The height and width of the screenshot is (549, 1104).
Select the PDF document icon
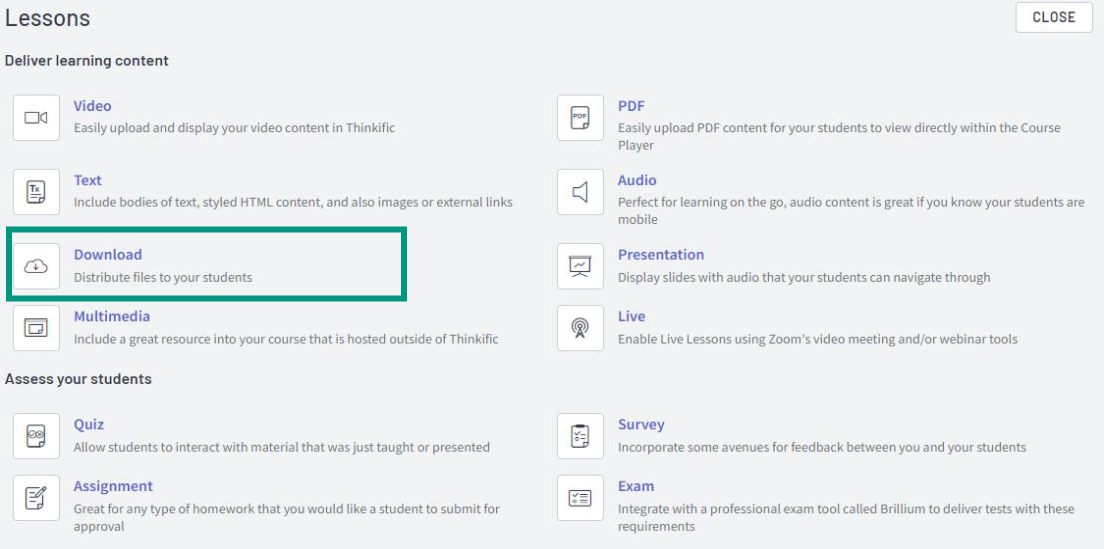[580, 118]
